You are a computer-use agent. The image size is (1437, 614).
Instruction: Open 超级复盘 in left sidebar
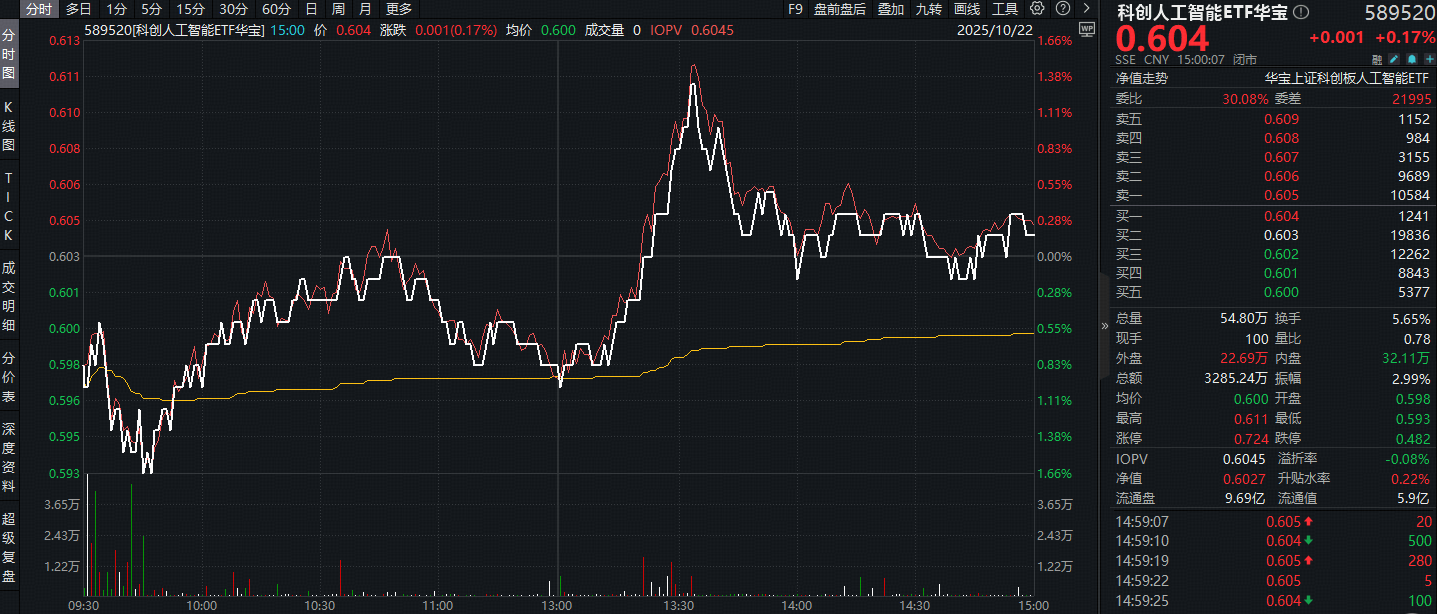(9, 547)
